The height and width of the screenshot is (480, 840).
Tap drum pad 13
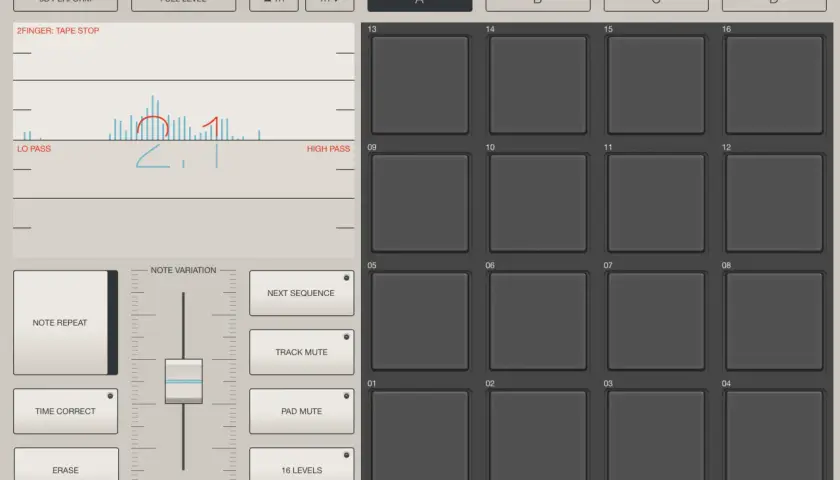[420, 85]
